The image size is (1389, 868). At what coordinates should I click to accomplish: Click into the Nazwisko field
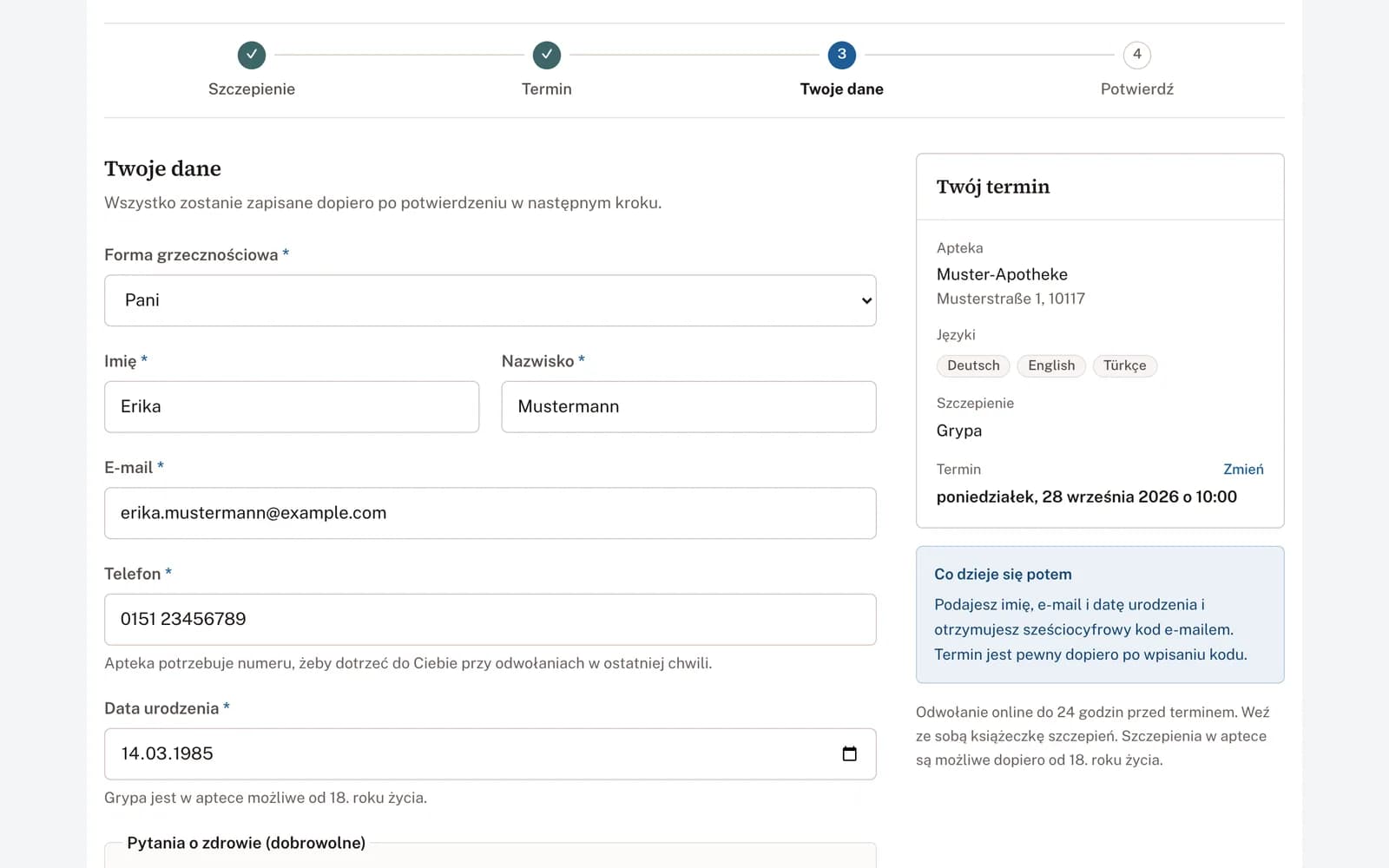(689, 406)
